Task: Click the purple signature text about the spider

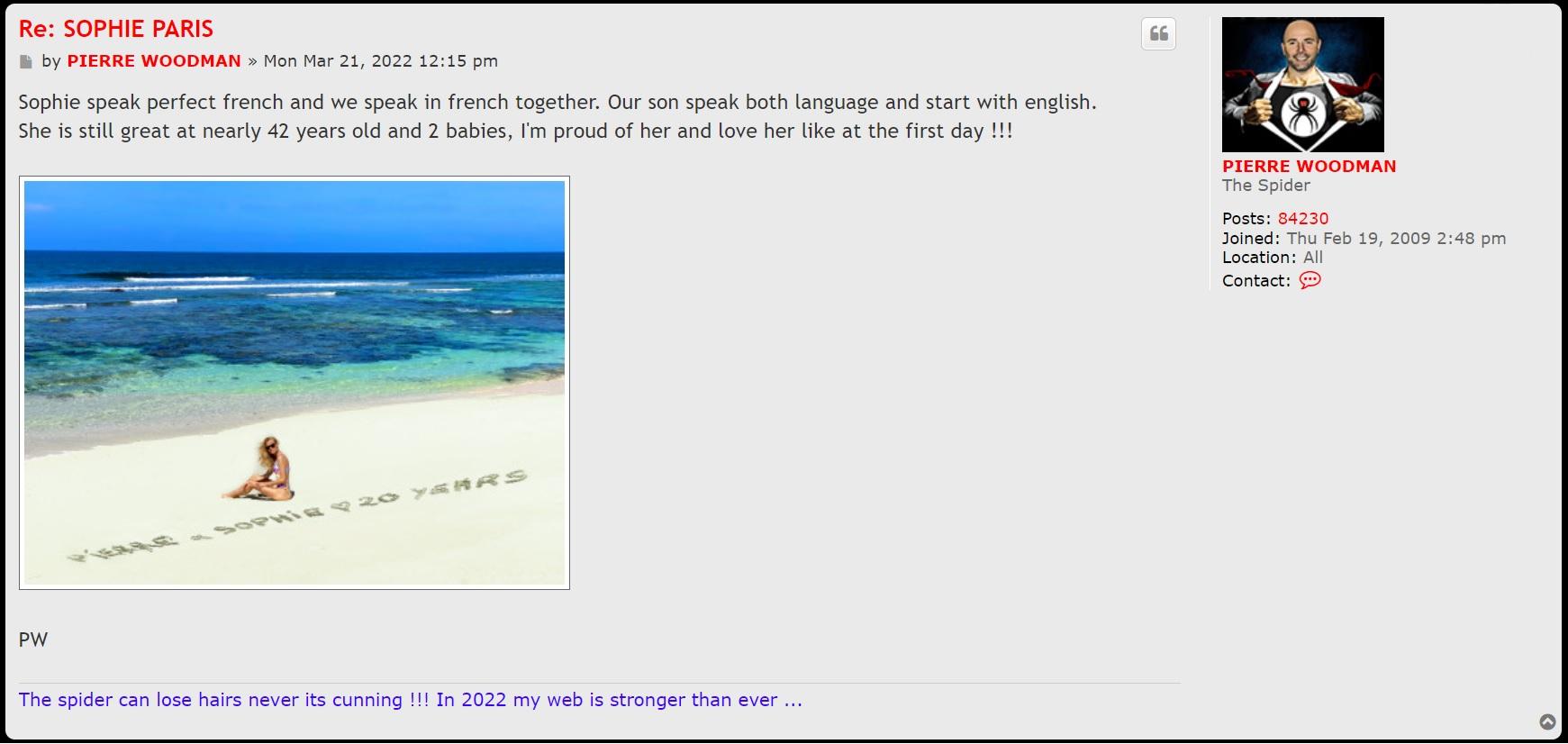Action: [410, 700]
